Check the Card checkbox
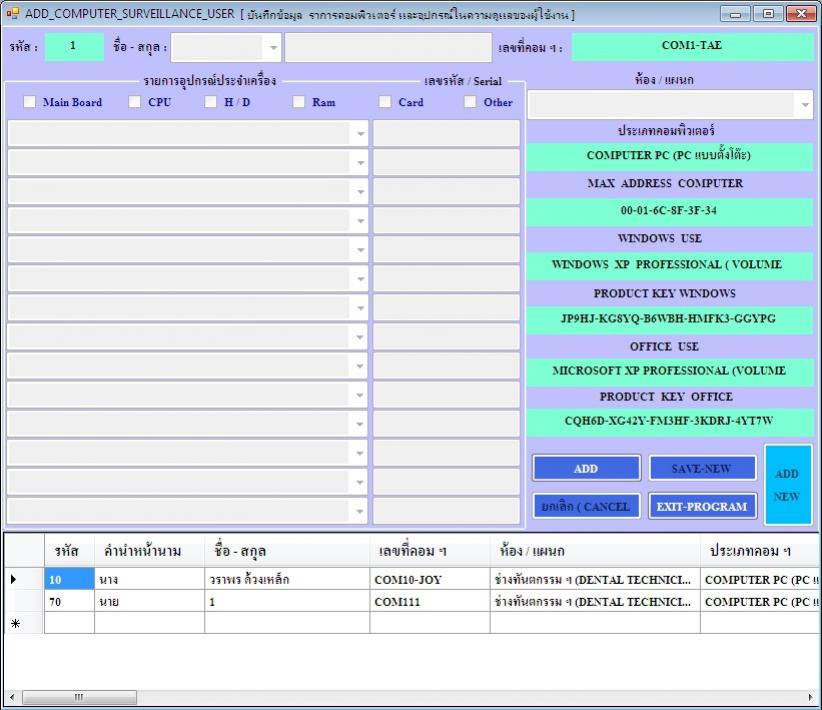Image resolution: width=822 pixels, height=710 pixels. [385, 102]
